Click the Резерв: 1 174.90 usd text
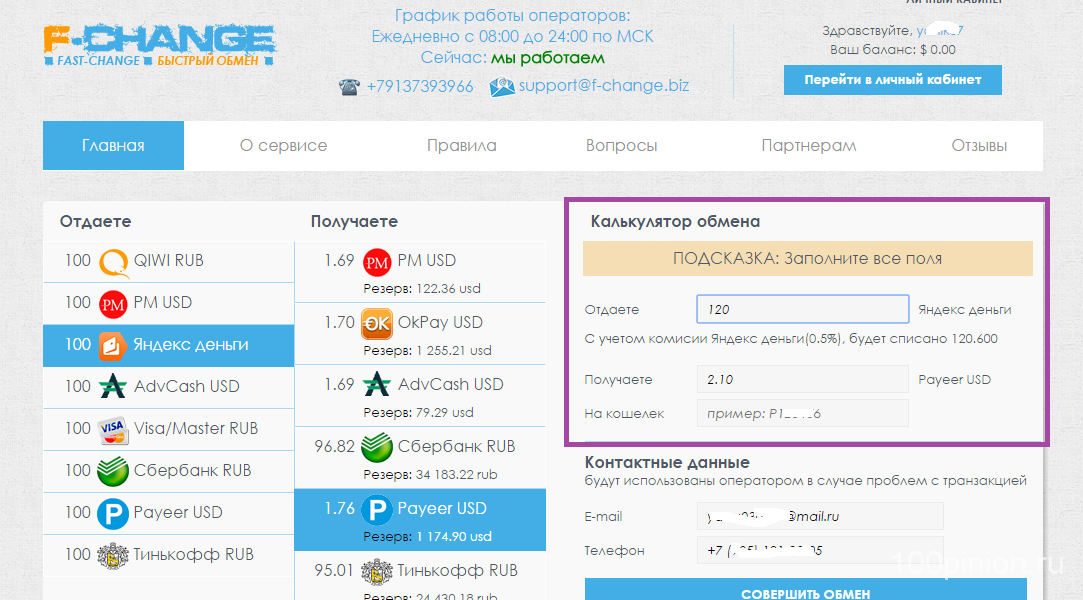Screen dimensions: 1083x600 point(428,536)
